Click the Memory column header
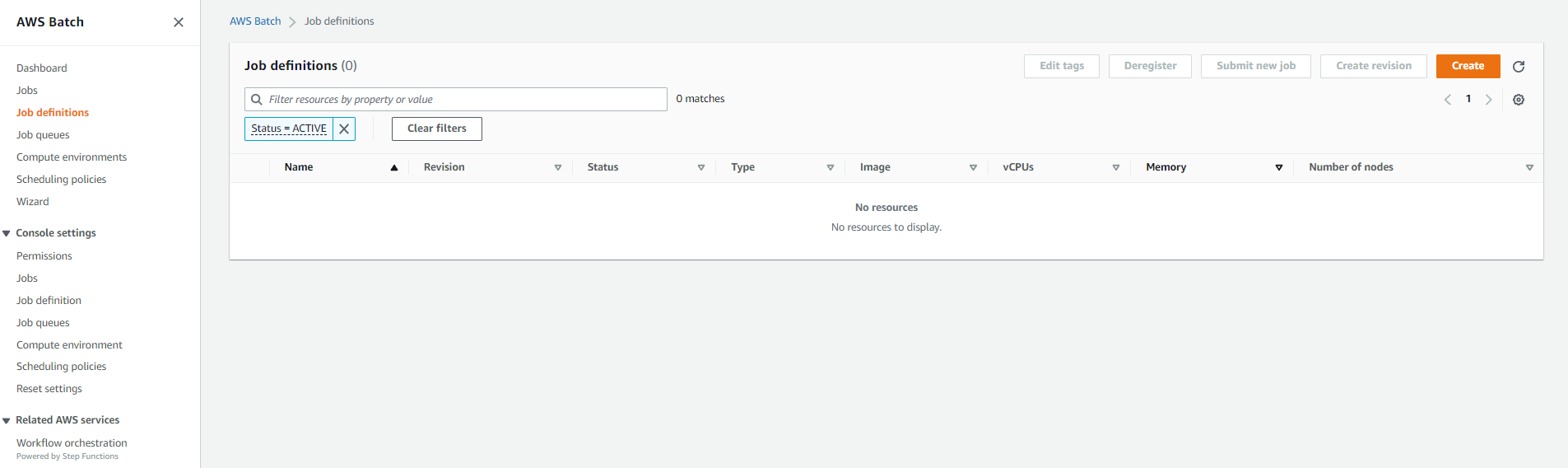The image size is (1568, 468). click(x=1166, y=167)
